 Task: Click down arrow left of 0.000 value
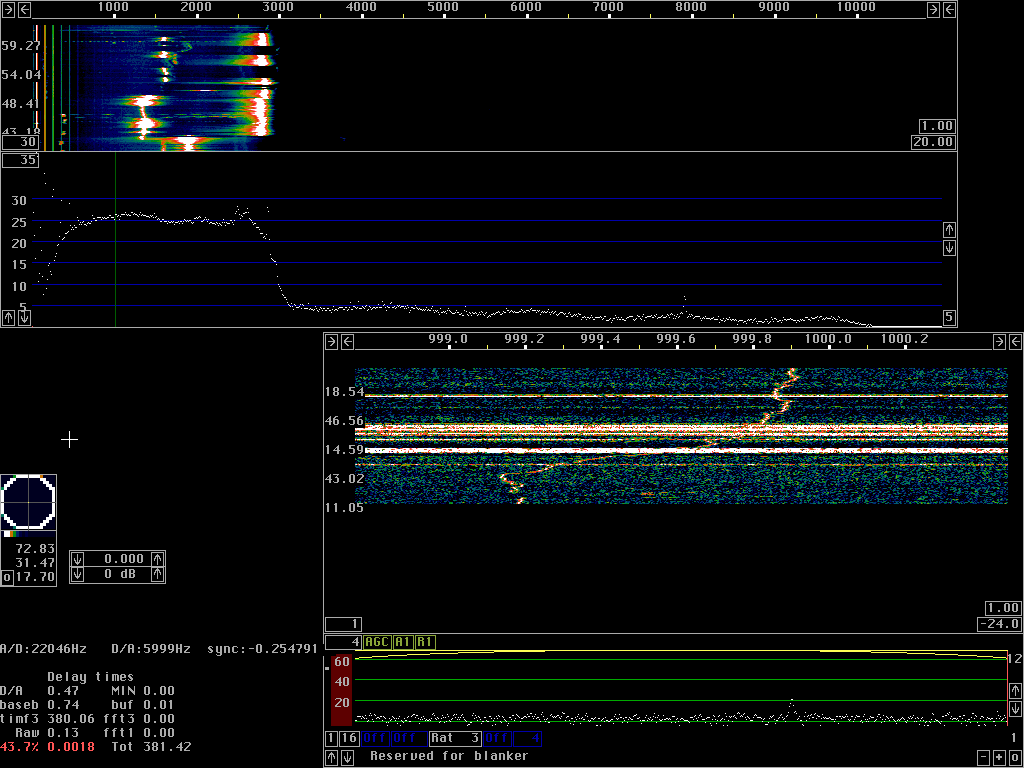77,559
